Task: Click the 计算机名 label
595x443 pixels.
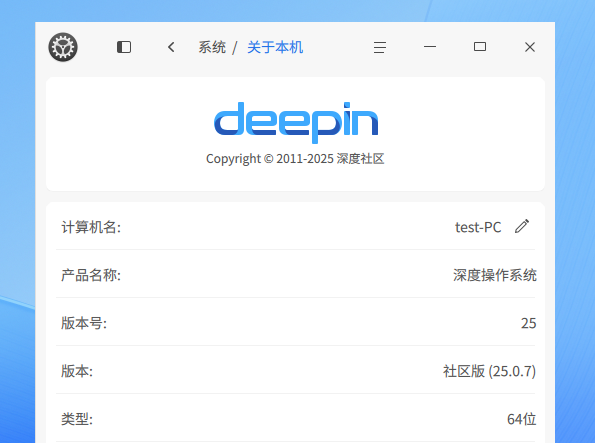Action: click(91, 227)
